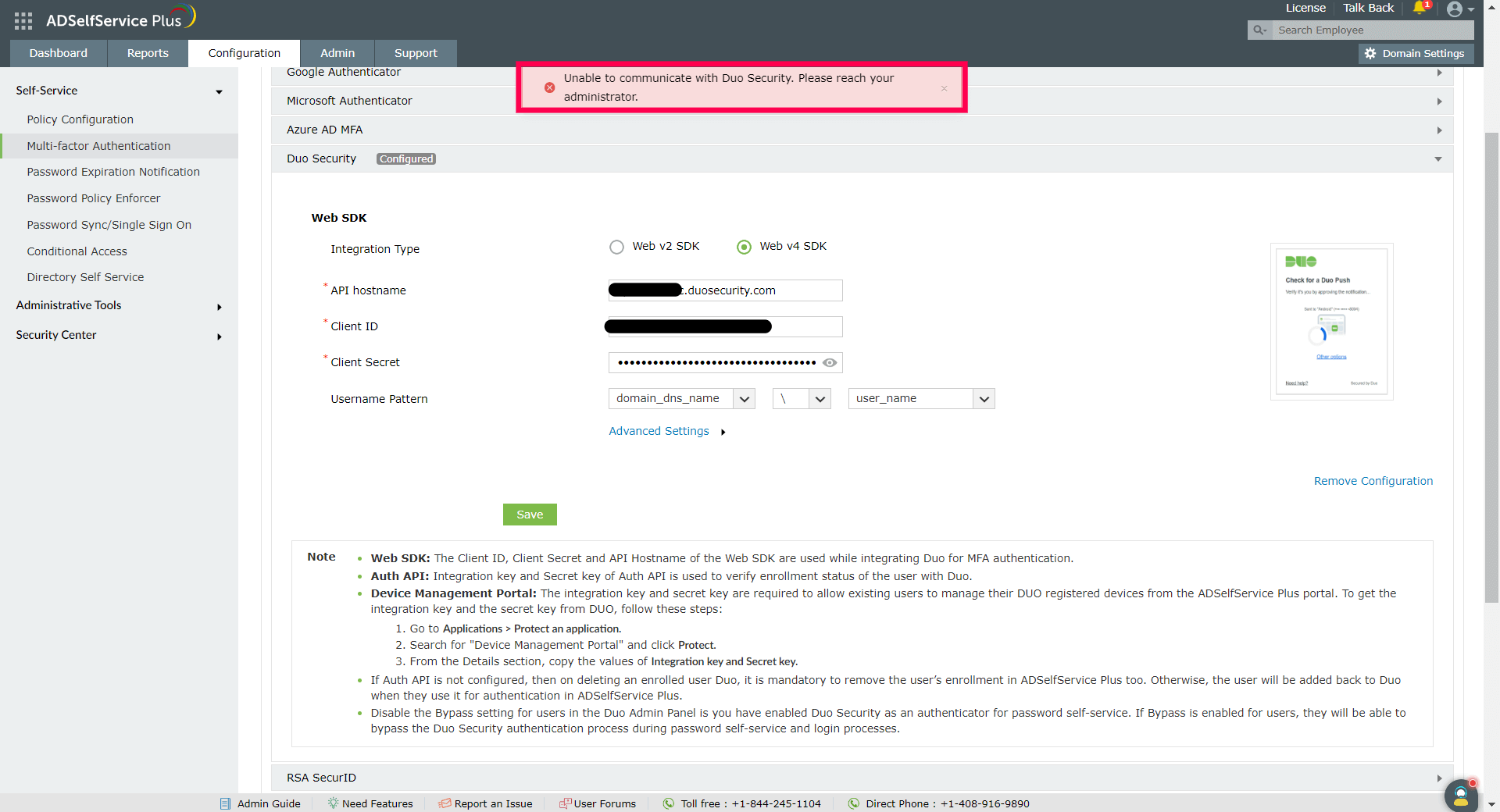Screen dimensions: 1500x812
Task: Open the apps grid menu
Action: click(x=23, y=21)
